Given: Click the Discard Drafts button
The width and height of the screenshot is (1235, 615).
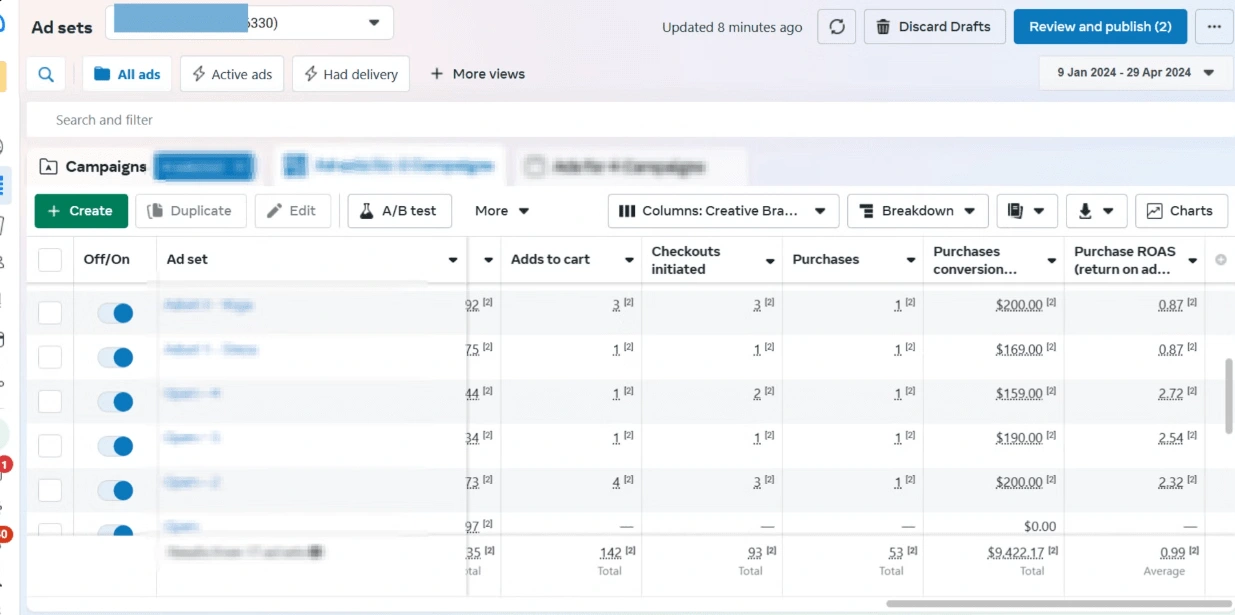Looking at the screenshot, I should (933, 27).
